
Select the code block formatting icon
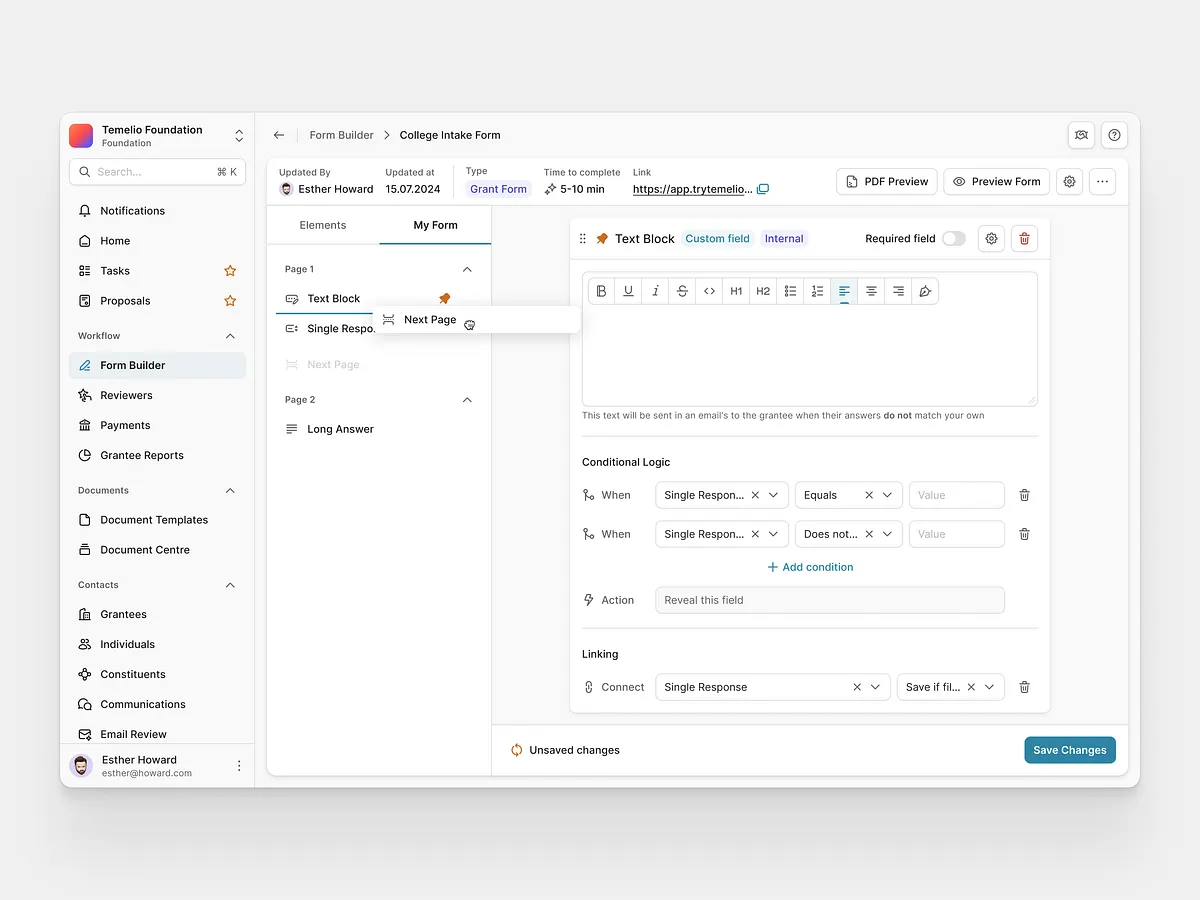pos(708,291)
